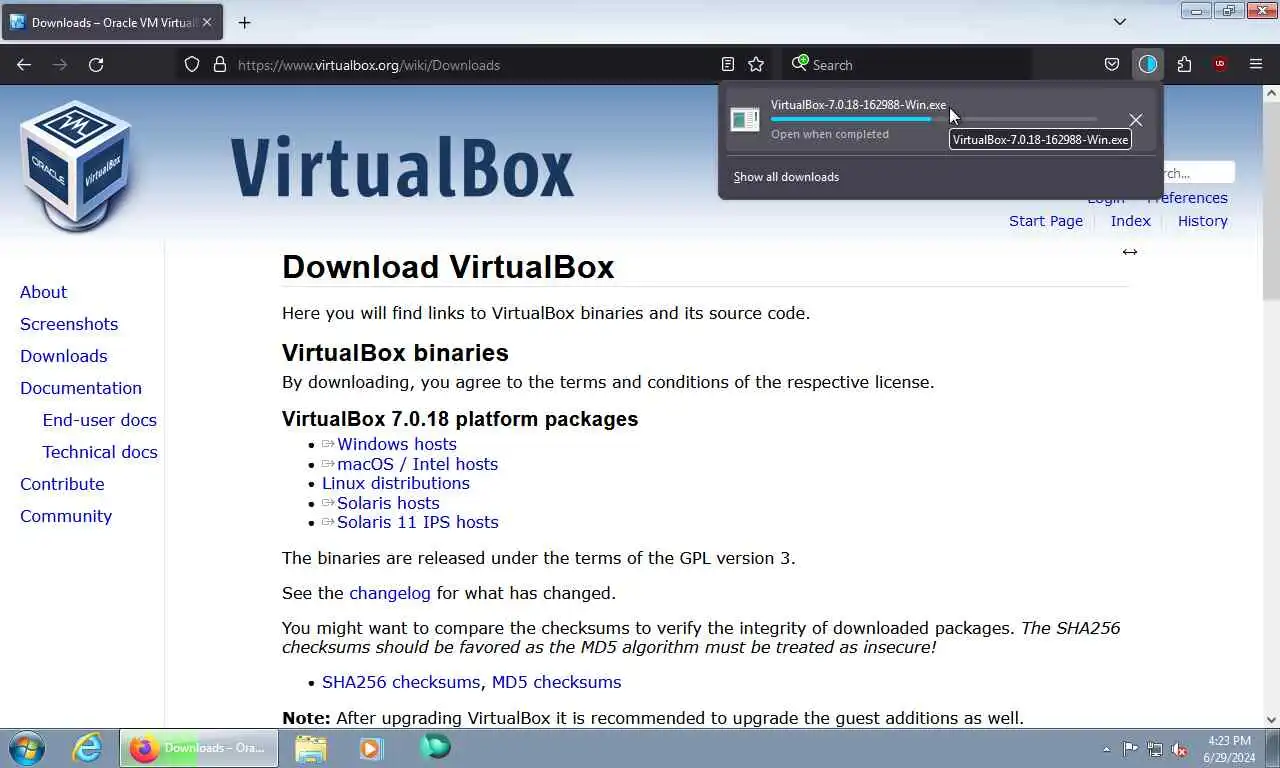
Task: Open the extensions puzzle icon
Action: [1184, 64]
